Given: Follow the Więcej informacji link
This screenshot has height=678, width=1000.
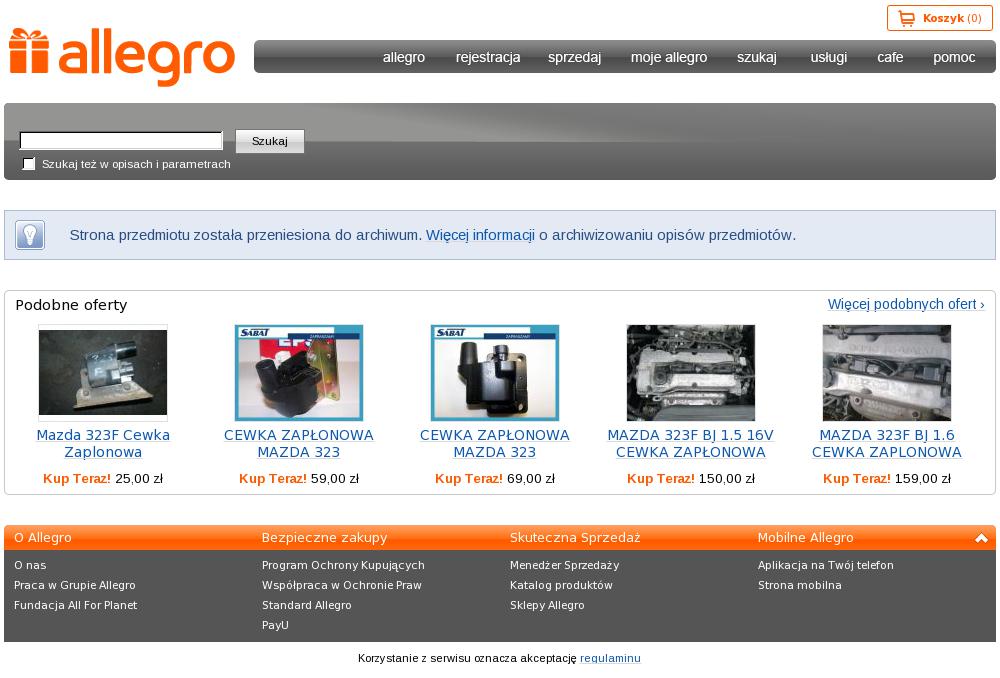Looking at the screenshot, I should pyautogui.click(x=480, y=235).
